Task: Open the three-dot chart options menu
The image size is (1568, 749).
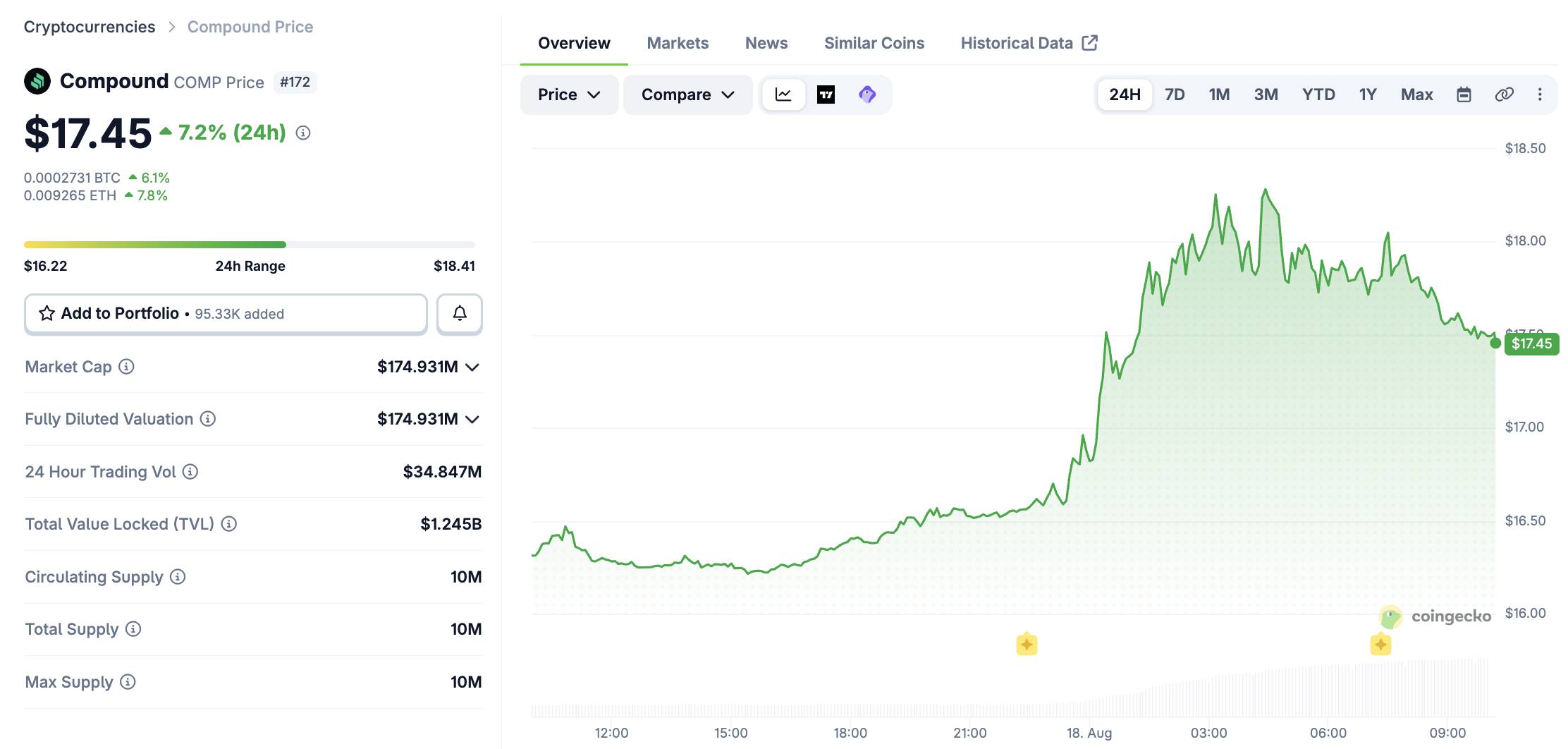Action: tap(1540, 95)
